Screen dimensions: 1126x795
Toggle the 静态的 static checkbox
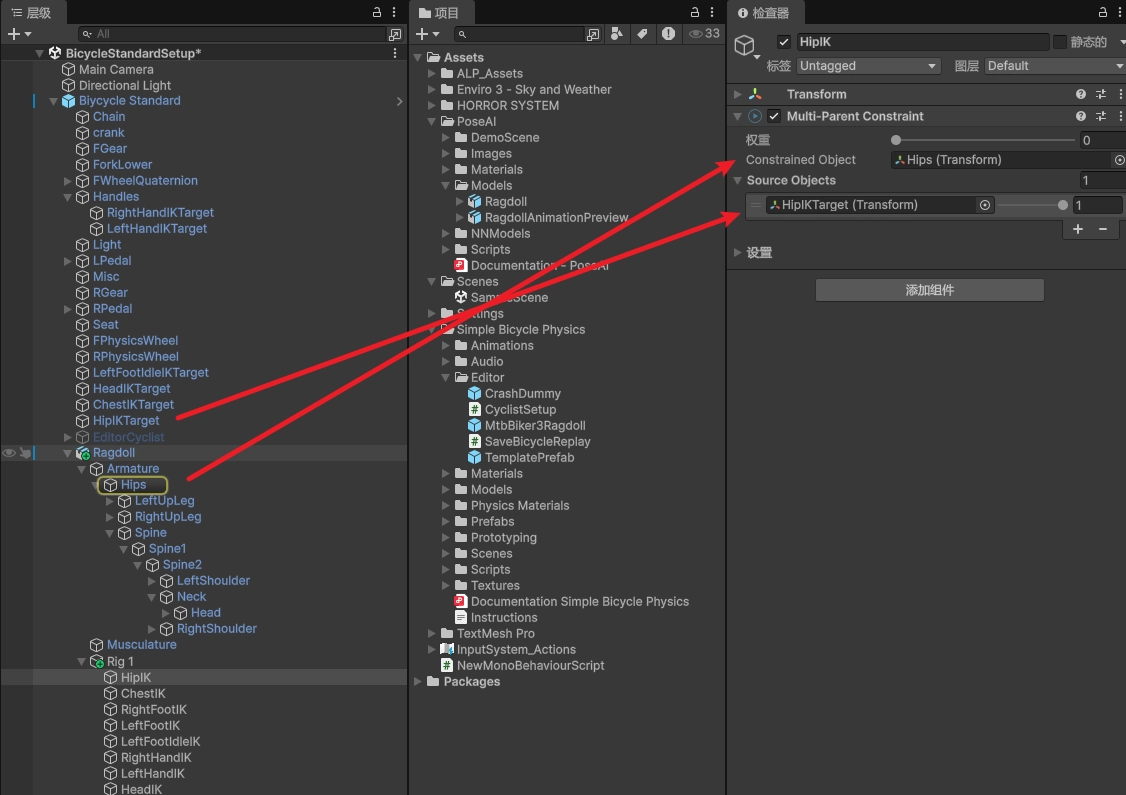pyautogui.click(x=1059, y=42)
